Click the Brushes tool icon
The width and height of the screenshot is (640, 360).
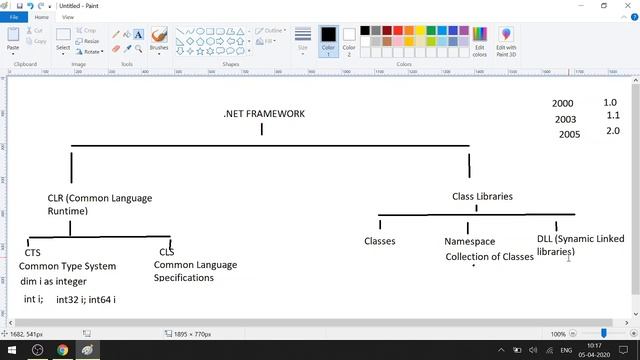click(159, 35)
